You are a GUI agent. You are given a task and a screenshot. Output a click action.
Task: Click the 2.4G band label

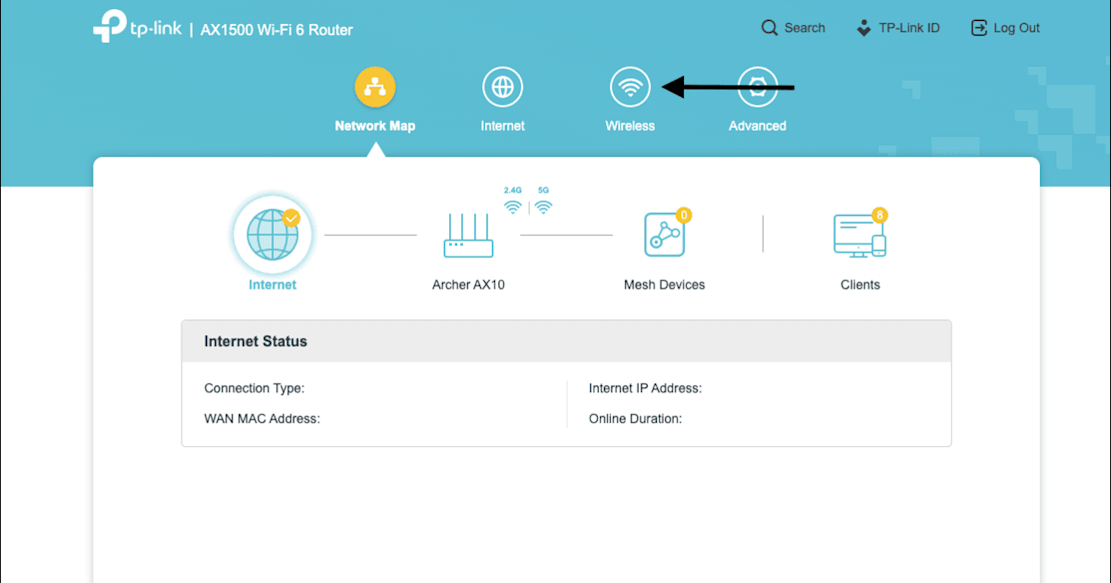pos(512,190)
